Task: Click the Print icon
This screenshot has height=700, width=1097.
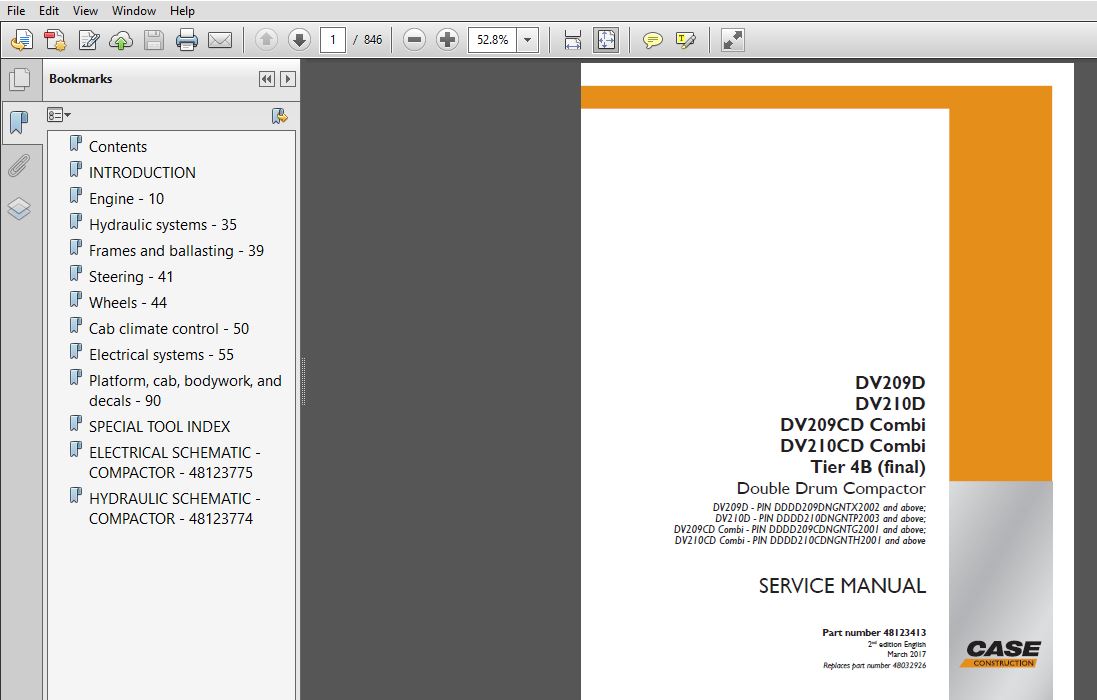Action: point(187,40)
